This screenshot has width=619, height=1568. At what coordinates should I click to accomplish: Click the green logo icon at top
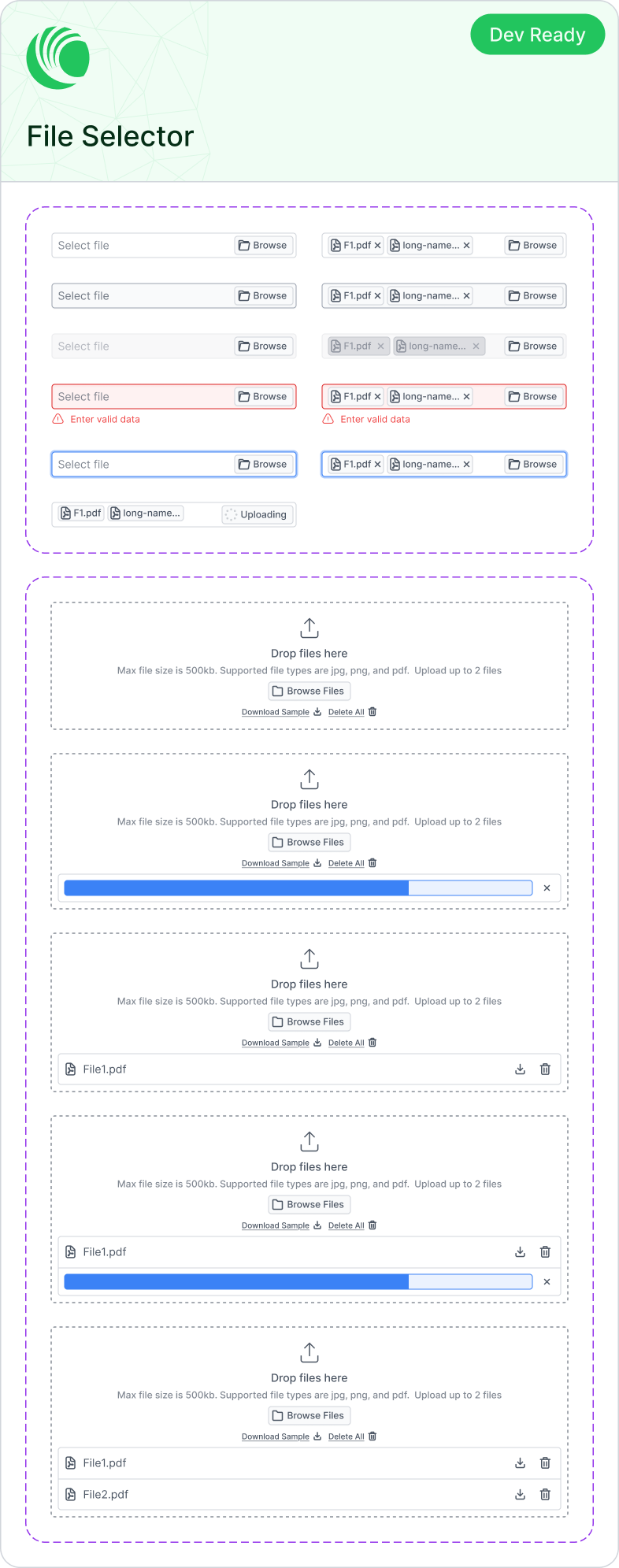58,57
